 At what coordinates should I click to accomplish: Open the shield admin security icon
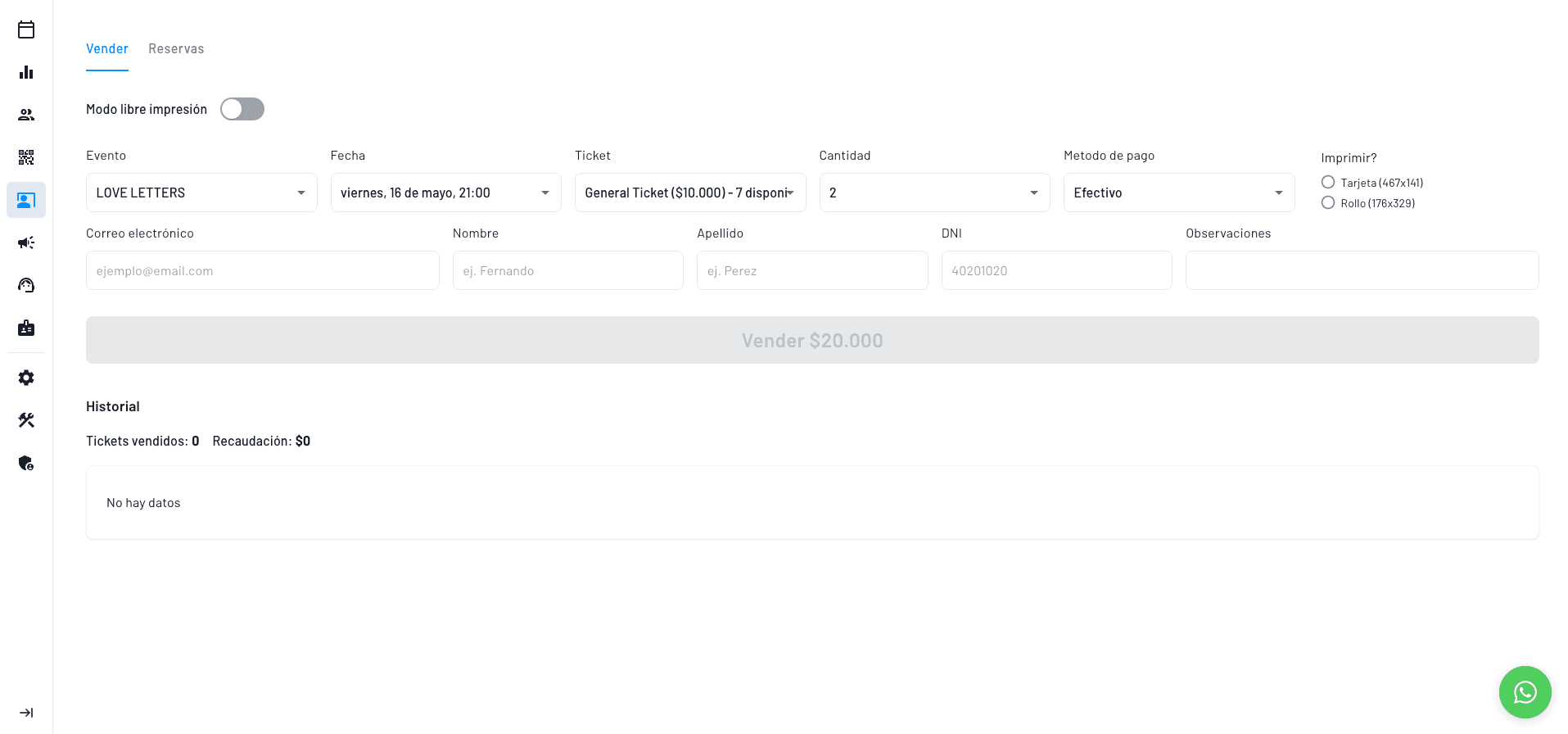[26, 463]
